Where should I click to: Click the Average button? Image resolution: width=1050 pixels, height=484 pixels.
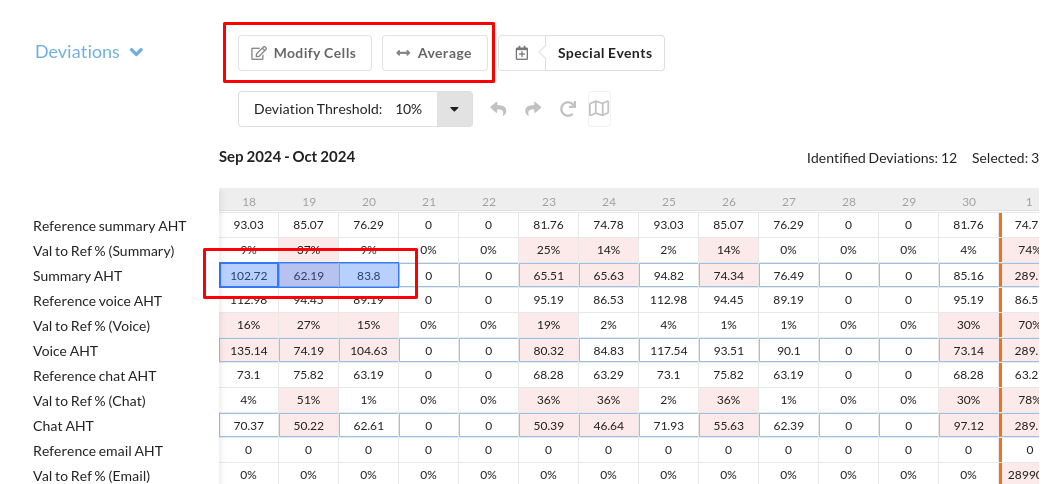434,53
